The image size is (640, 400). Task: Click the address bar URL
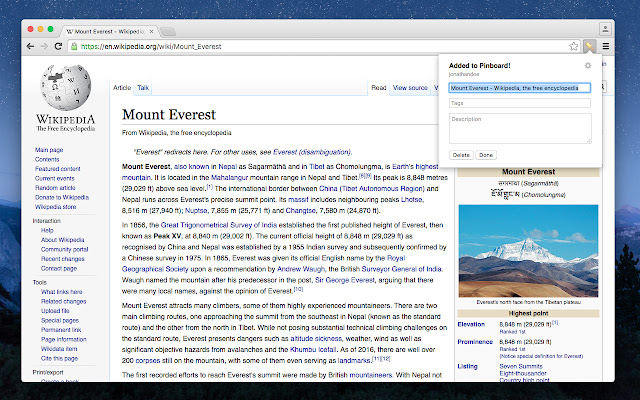coord(151,47)
